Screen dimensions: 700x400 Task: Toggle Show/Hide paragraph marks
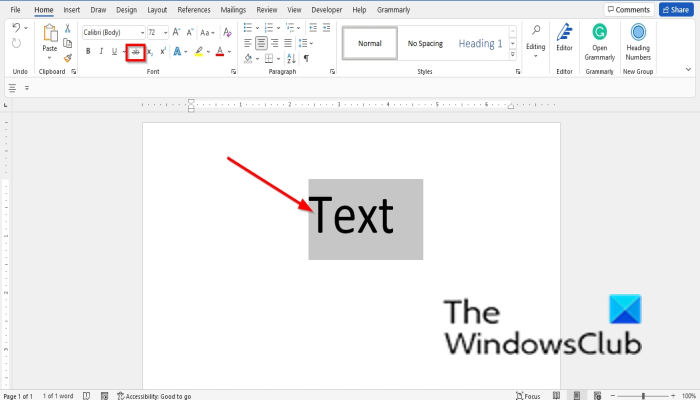(x=306, y=59)
